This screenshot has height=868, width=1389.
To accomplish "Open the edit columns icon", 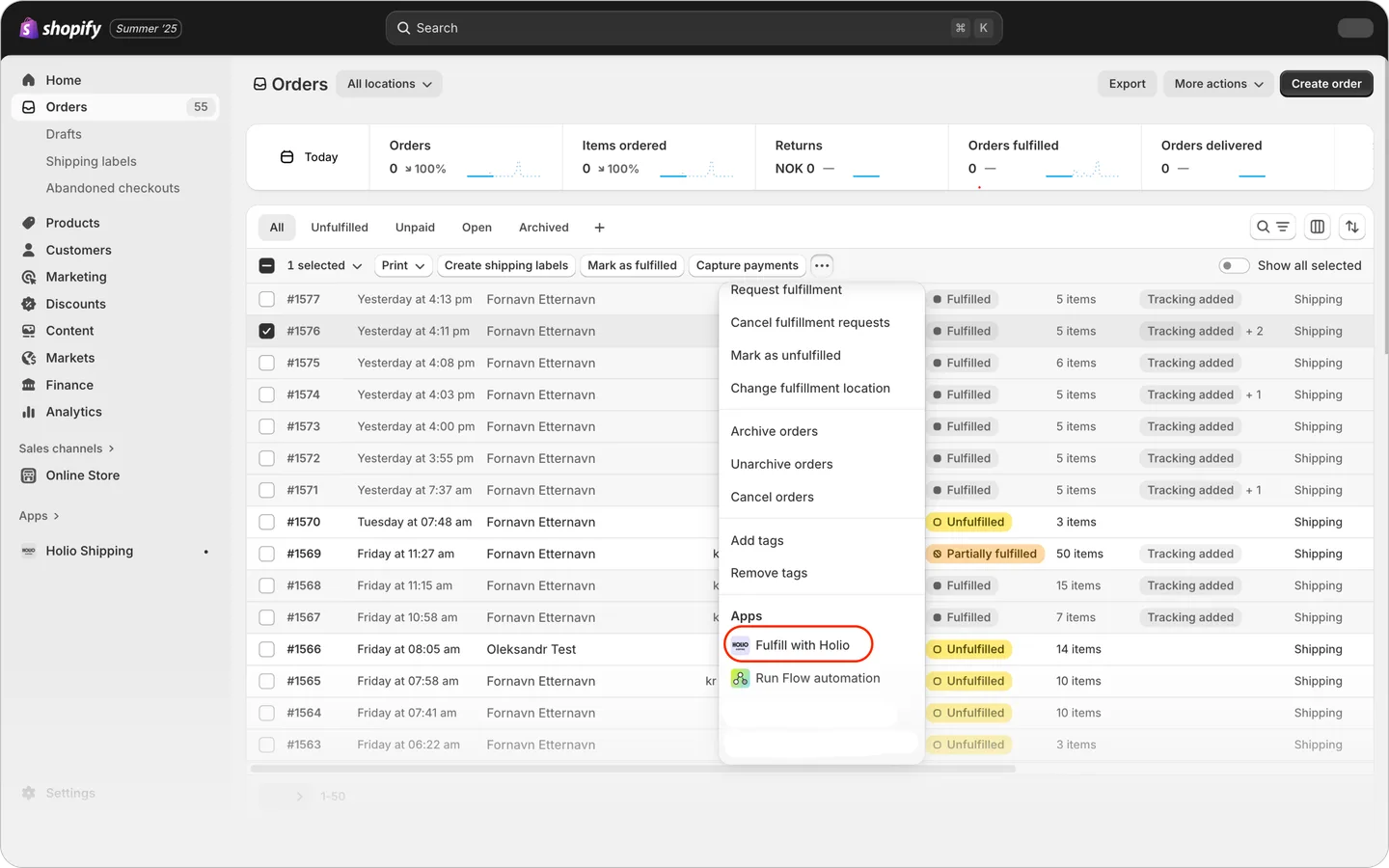I will tap(1317, 227).
